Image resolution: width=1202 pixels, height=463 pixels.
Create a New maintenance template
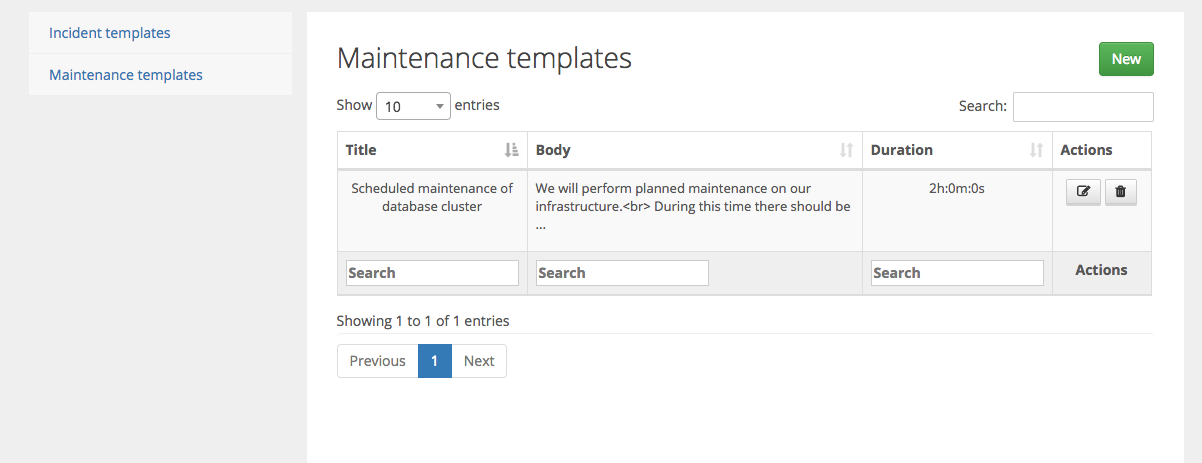pos(1126,59)
